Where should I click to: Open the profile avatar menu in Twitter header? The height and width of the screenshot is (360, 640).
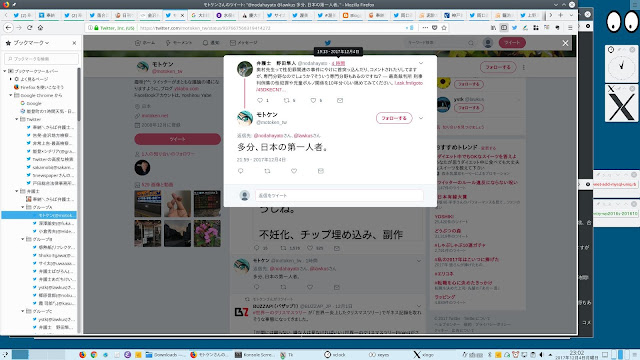click(x=488, y=42)
